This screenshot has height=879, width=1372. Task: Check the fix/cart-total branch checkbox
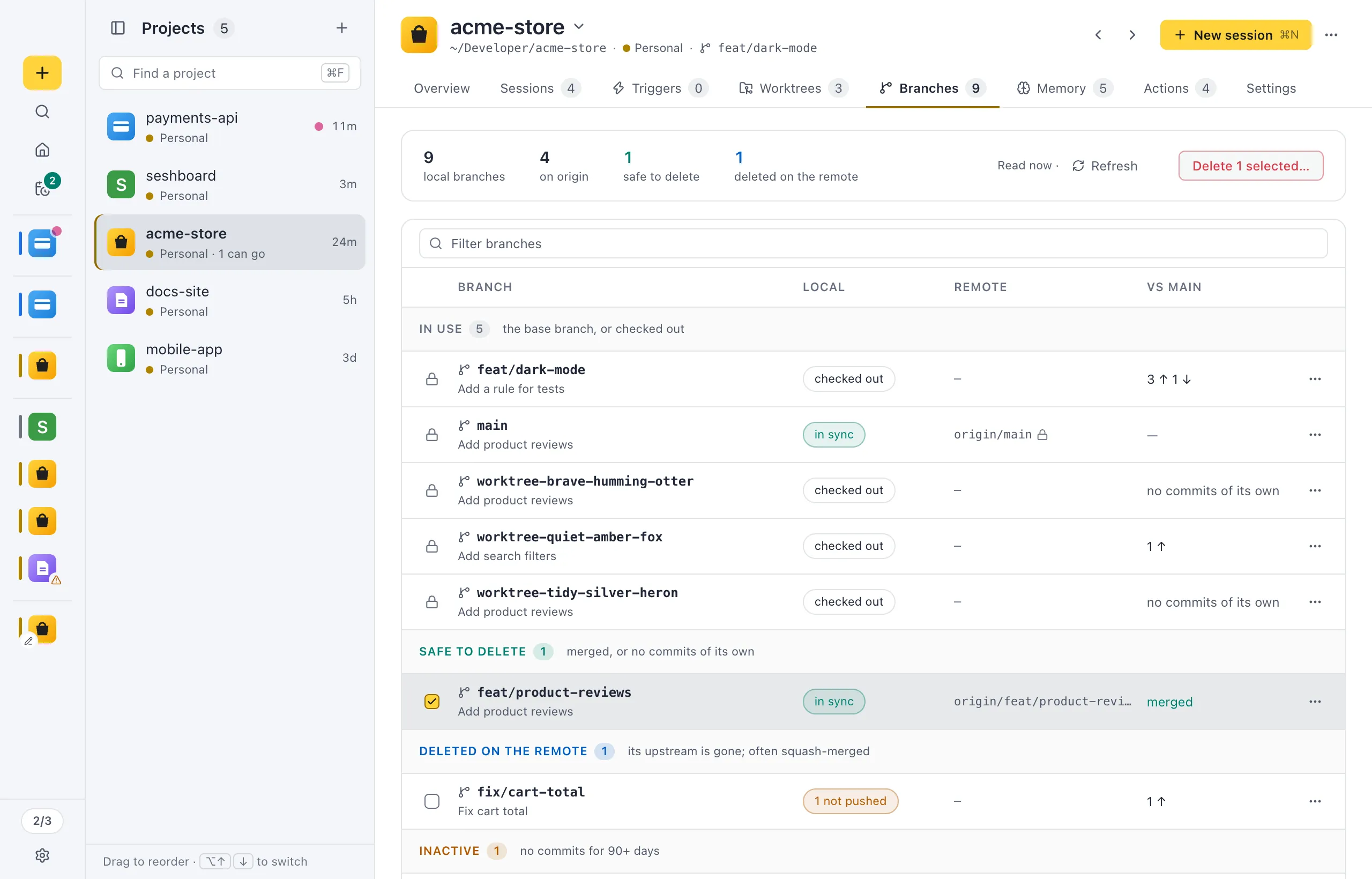432,801
